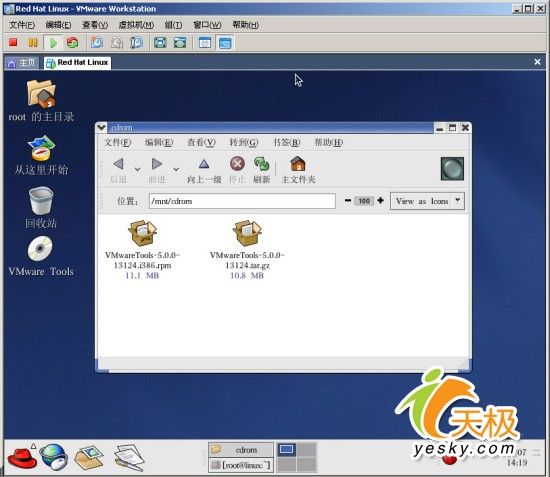Switch to the 主页 home tab

pos(22,63)
